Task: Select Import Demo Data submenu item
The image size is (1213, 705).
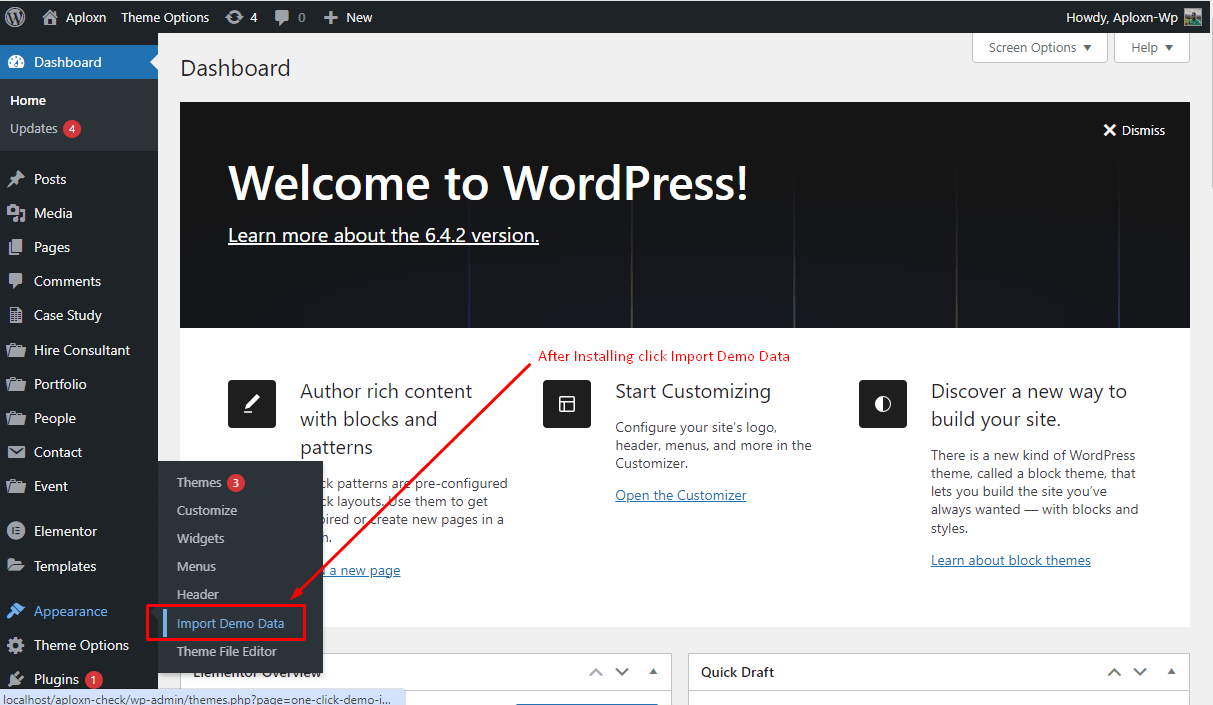Action: pyautogui.click(x=230, y=623)
